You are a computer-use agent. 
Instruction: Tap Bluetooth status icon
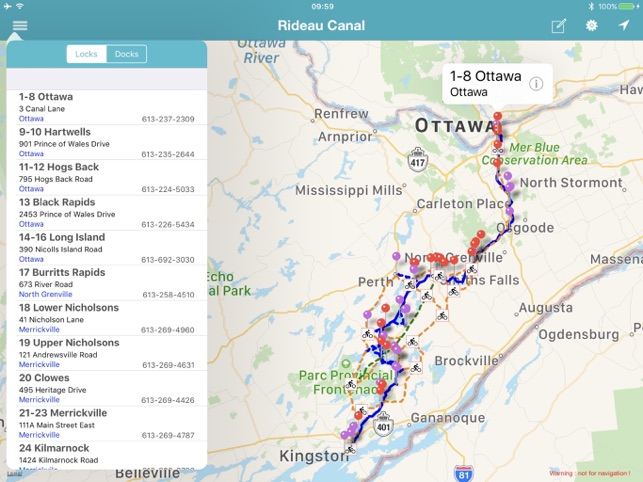pos(591,6)
